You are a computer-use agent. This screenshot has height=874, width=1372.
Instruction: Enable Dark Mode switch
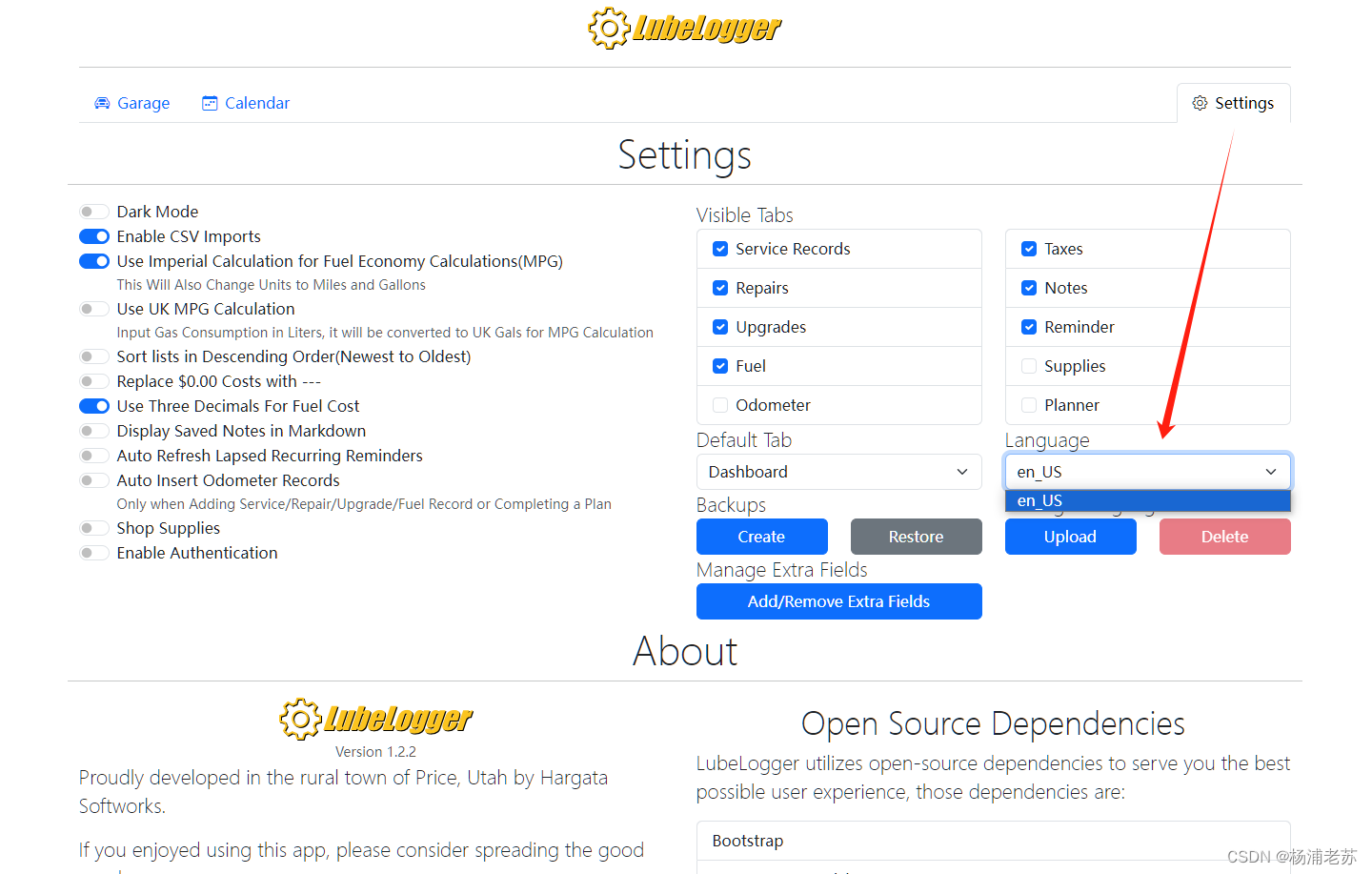94,212
